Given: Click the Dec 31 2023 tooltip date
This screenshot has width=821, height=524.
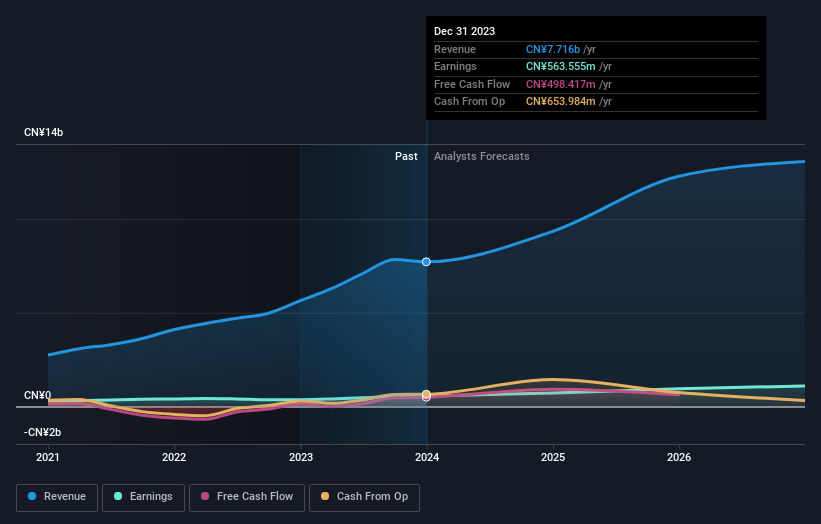Looking at the screenshot, I should [x=464, y=31].
